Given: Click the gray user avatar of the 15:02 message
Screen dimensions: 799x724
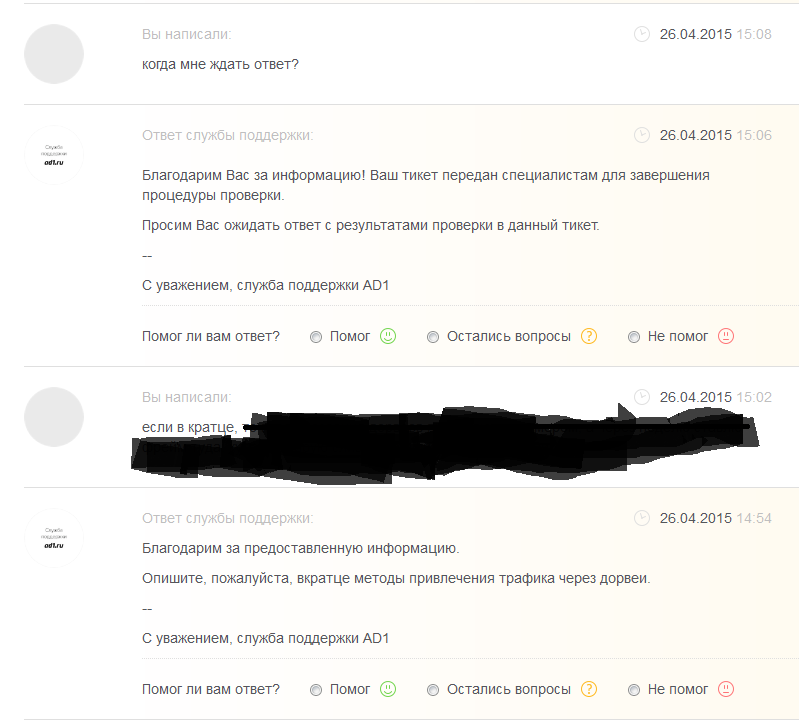Looking at the screenshot, I should [54, 417].
